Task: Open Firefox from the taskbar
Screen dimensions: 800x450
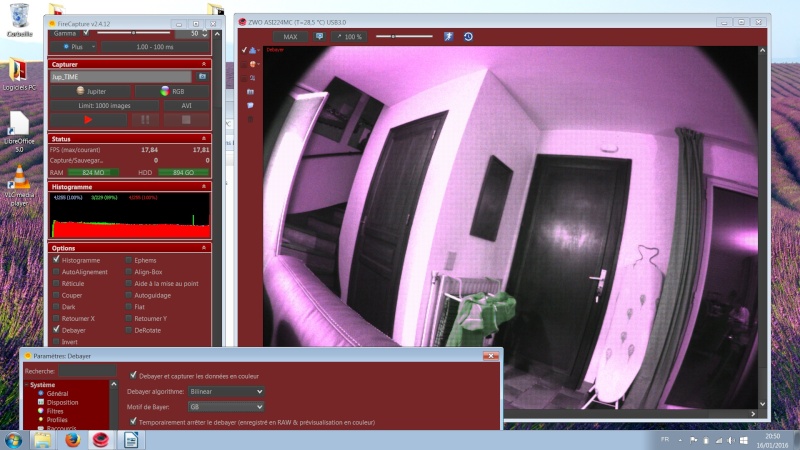Action: [72, 440]
